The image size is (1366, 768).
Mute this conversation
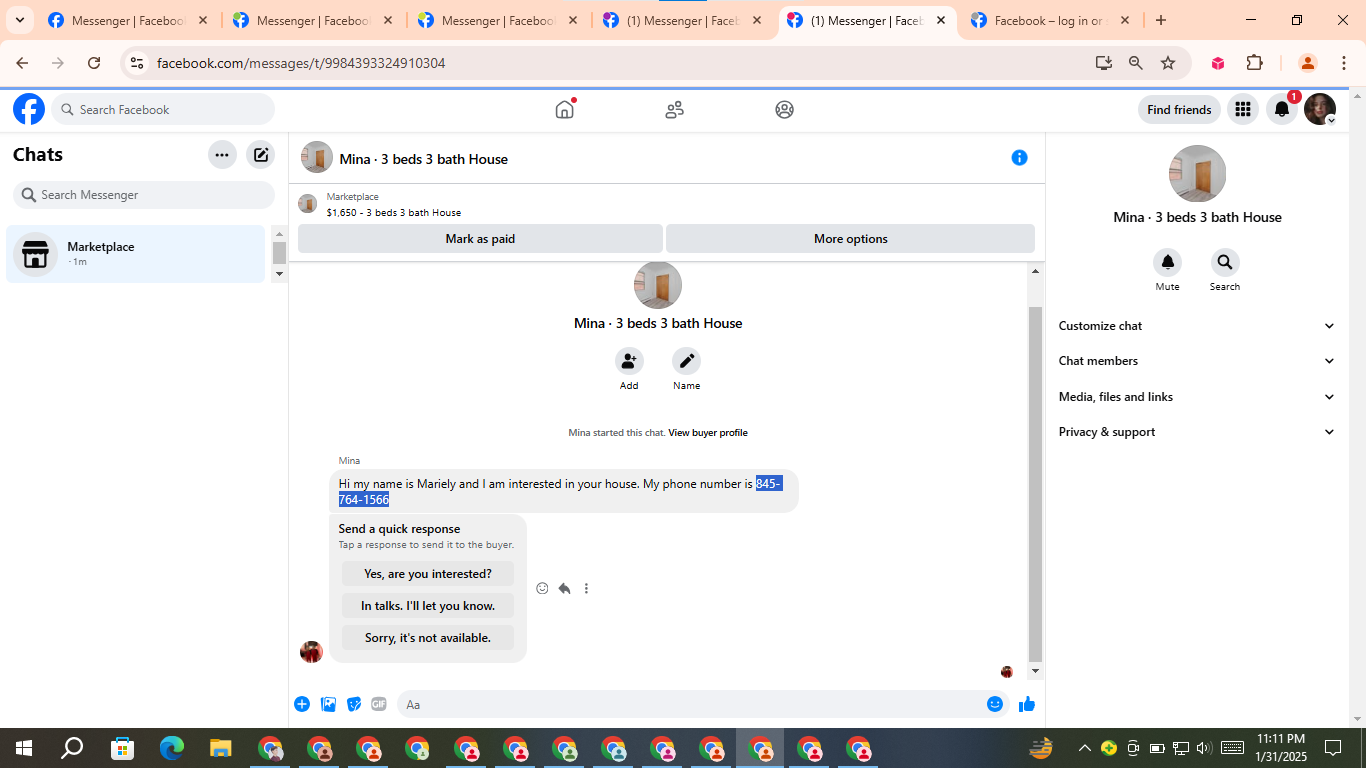(x=1167, y=263)
